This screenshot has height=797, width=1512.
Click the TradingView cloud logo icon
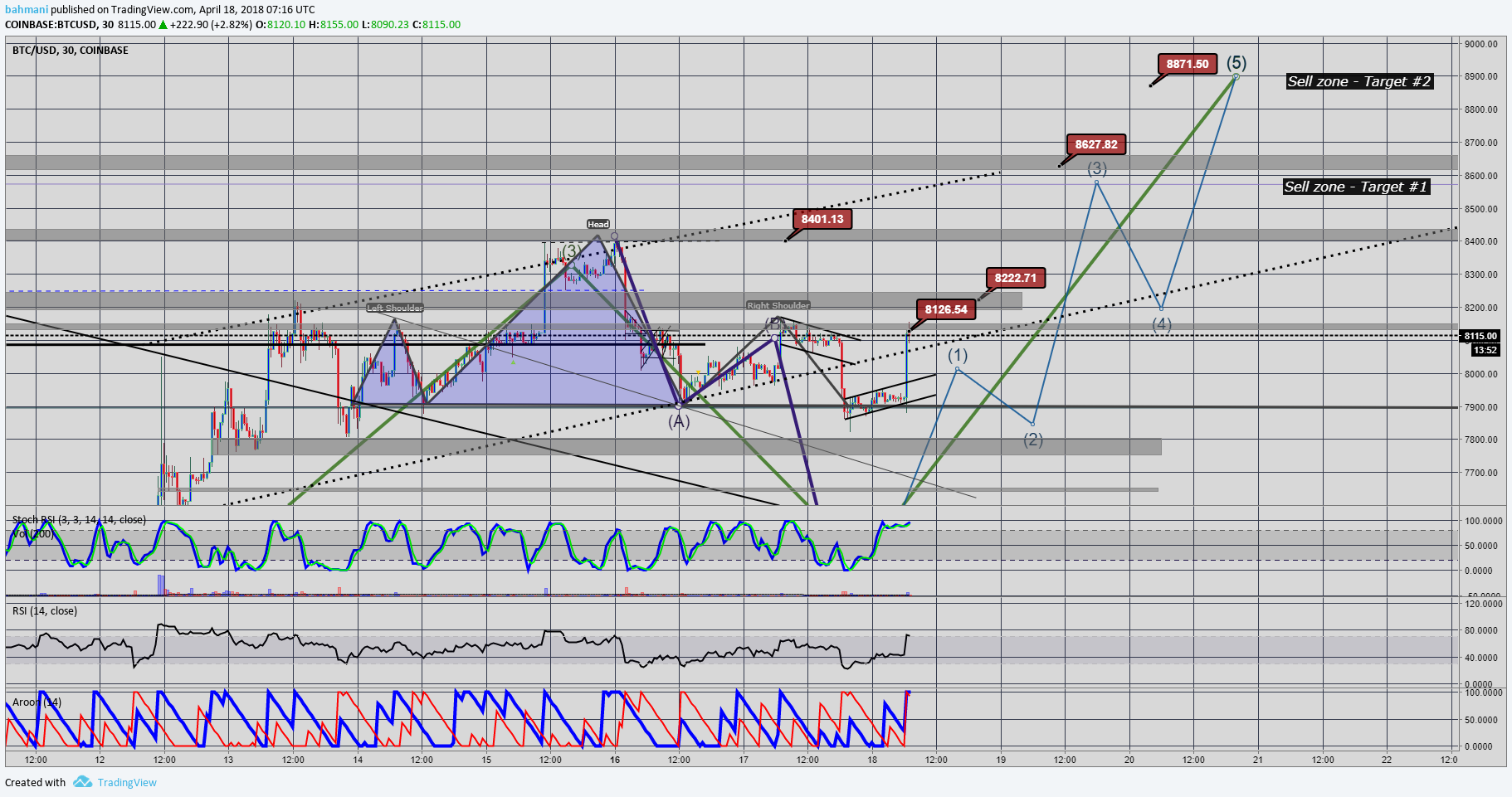(82, 781)
